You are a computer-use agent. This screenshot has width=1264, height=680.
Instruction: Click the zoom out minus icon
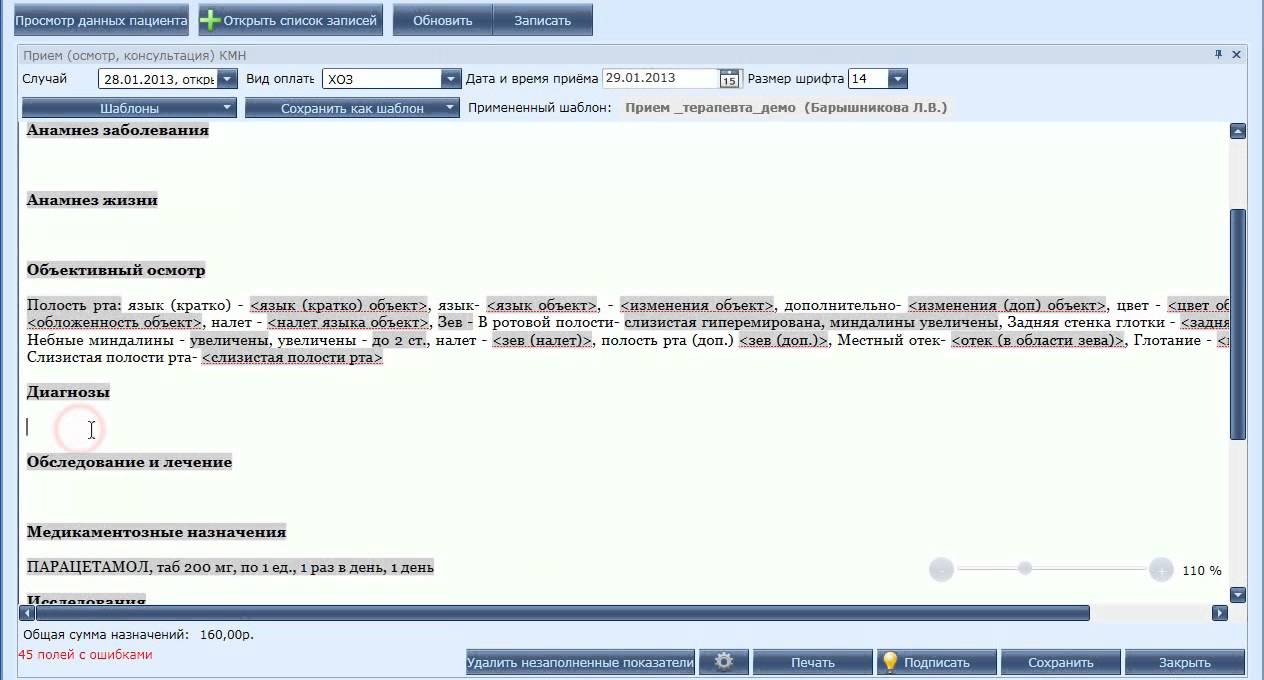pos(941,570)
